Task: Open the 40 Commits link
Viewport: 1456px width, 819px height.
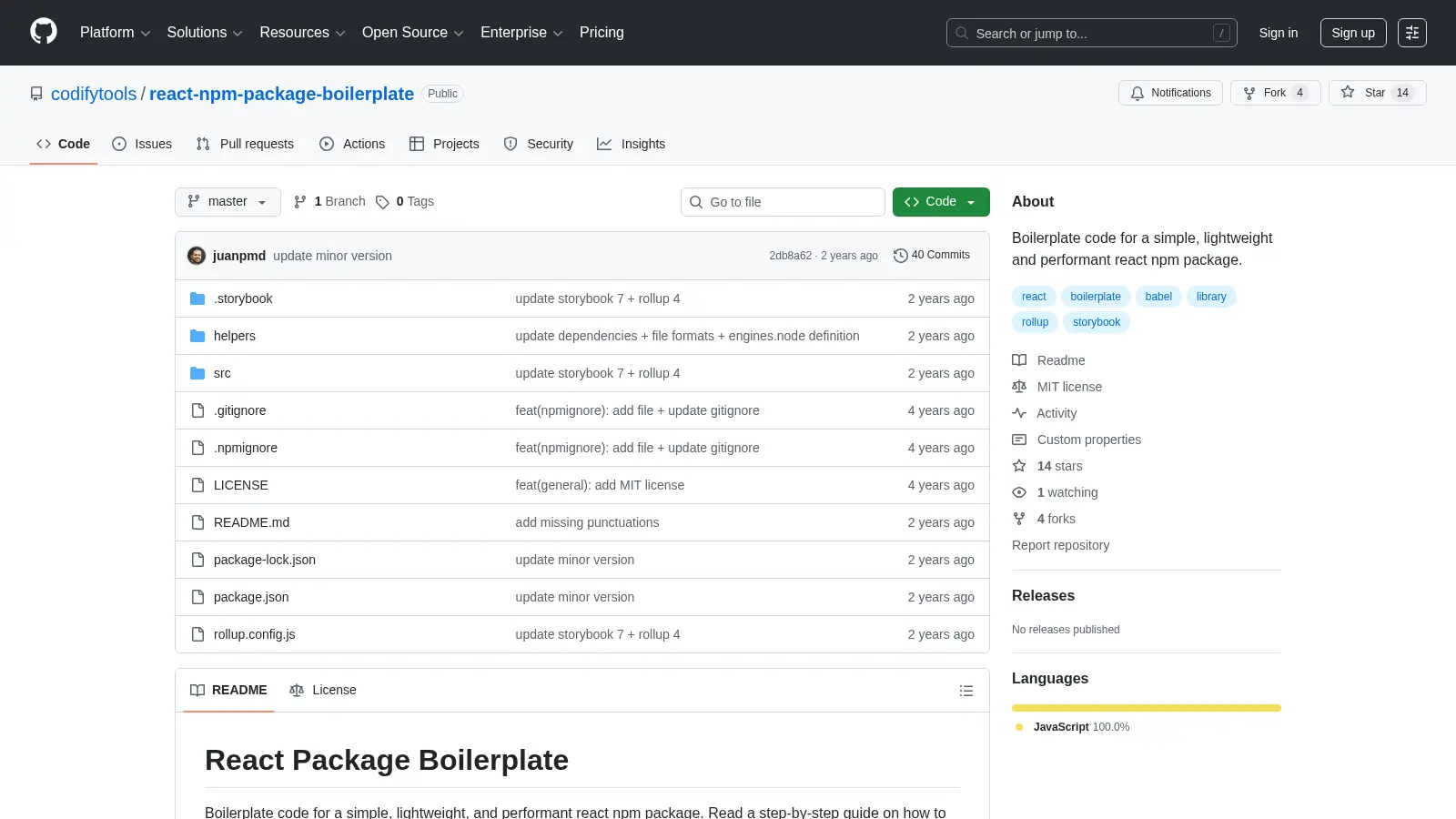Action: (x=932, y=256)
